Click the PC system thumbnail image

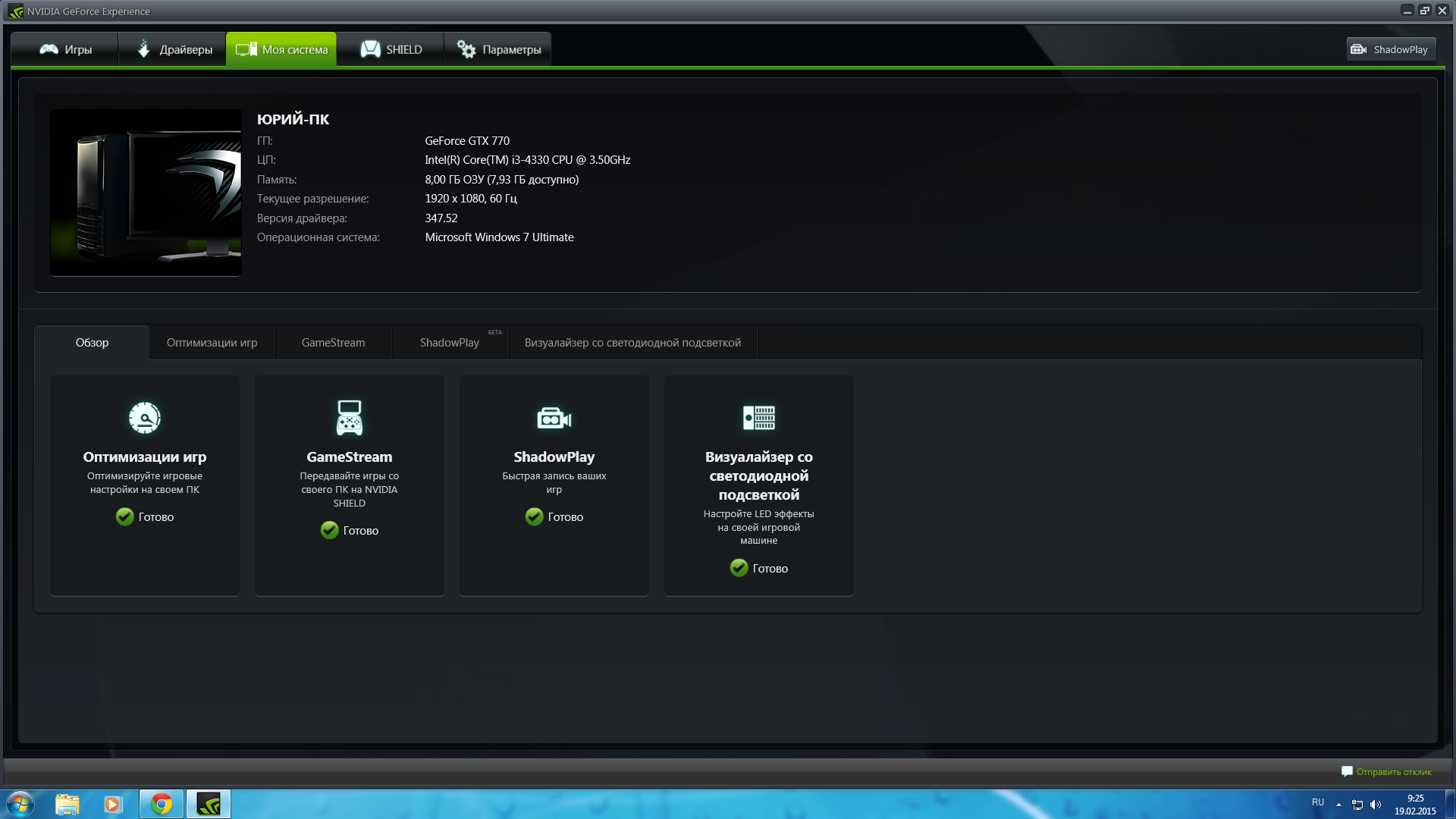click(146, 193)
